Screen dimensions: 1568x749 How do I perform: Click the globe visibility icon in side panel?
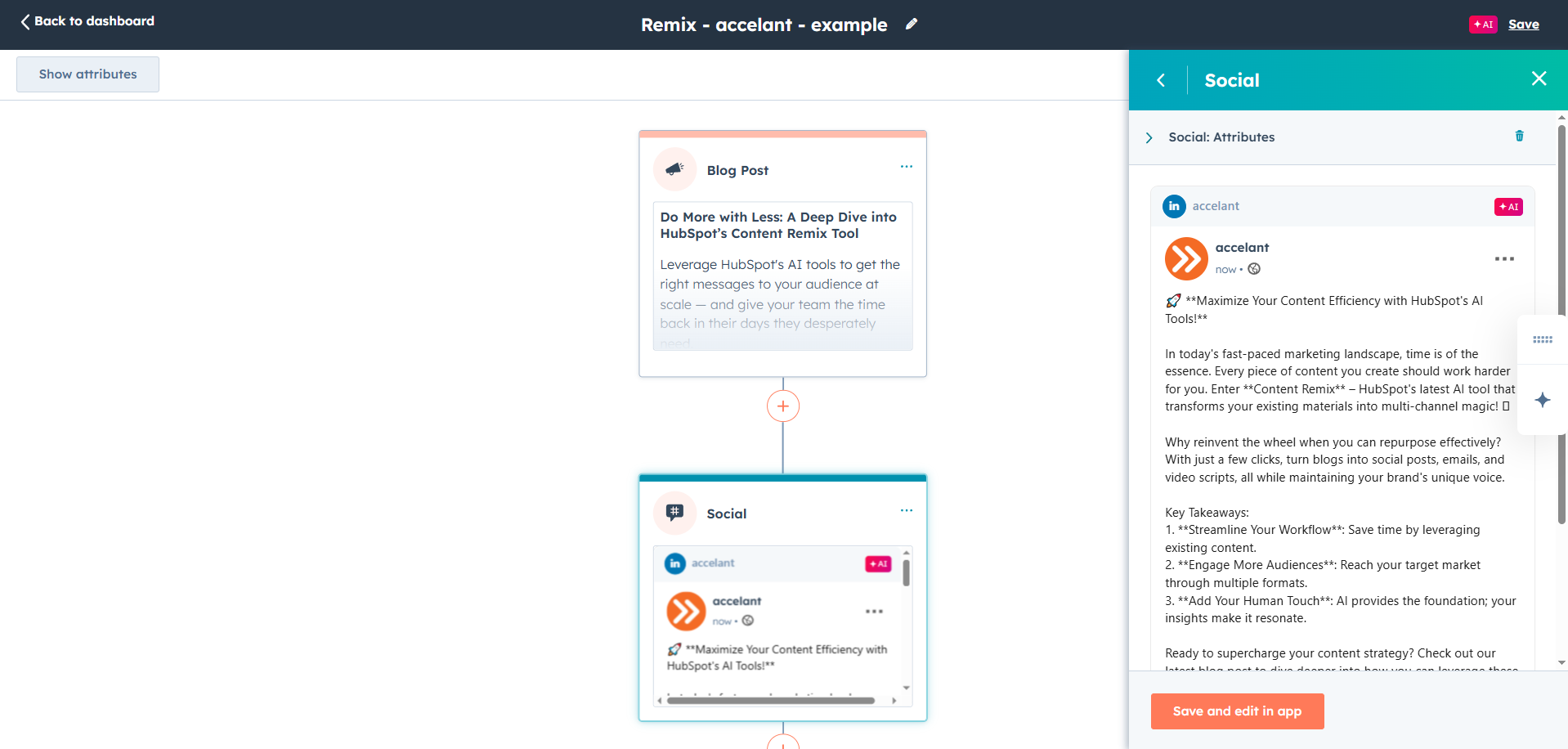tap(1254, 269)
